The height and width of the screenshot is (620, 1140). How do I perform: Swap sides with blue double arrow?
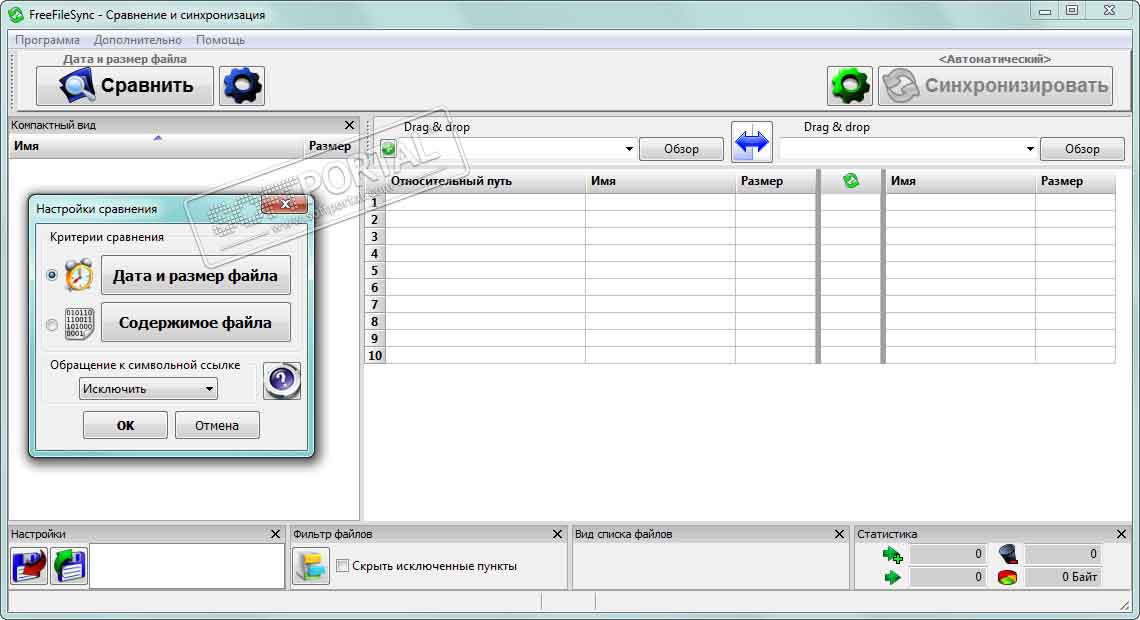coord(752,142)
